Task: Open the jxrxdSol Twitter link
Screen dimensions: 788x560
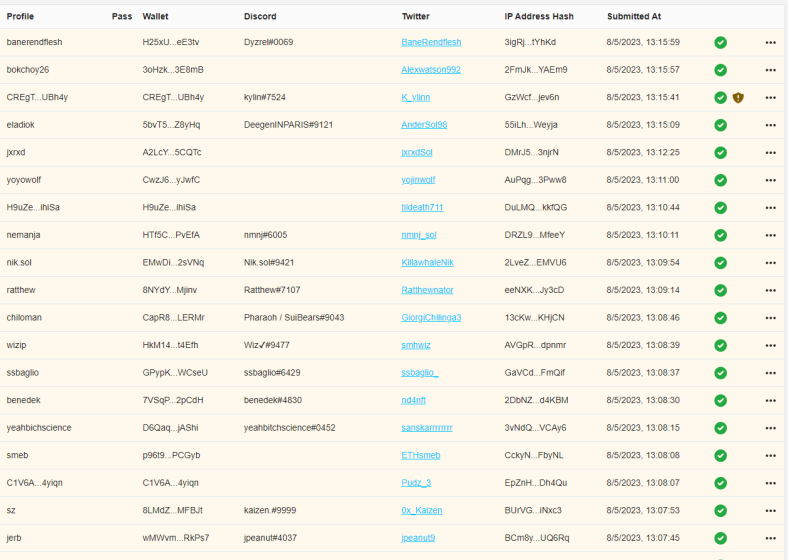Action: coord(417,152)
